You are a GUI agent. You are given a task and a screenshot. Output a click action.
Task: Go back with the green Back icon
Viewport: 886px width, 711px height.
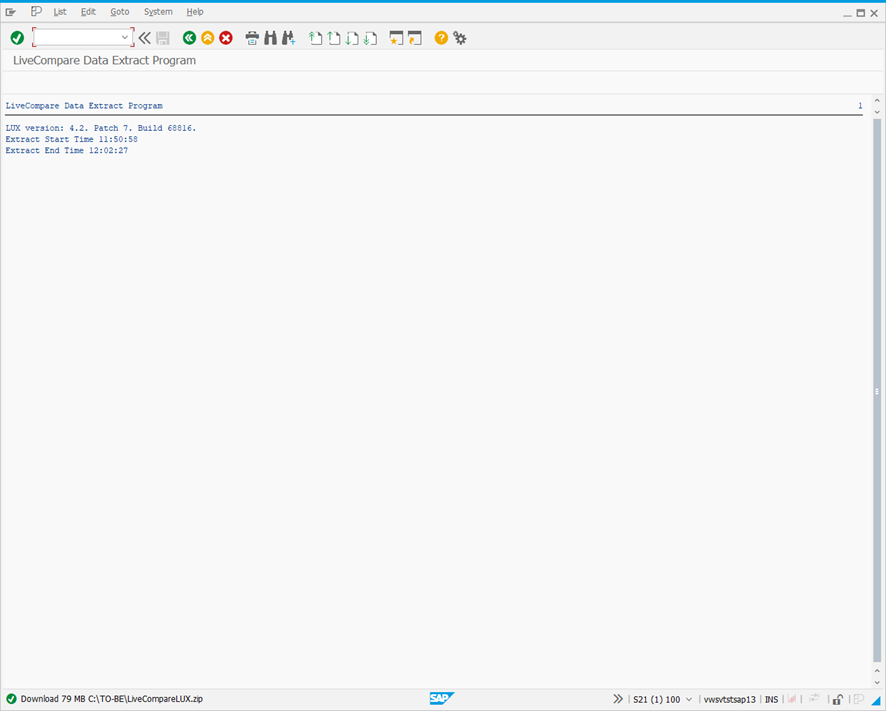tap(189, 38)
